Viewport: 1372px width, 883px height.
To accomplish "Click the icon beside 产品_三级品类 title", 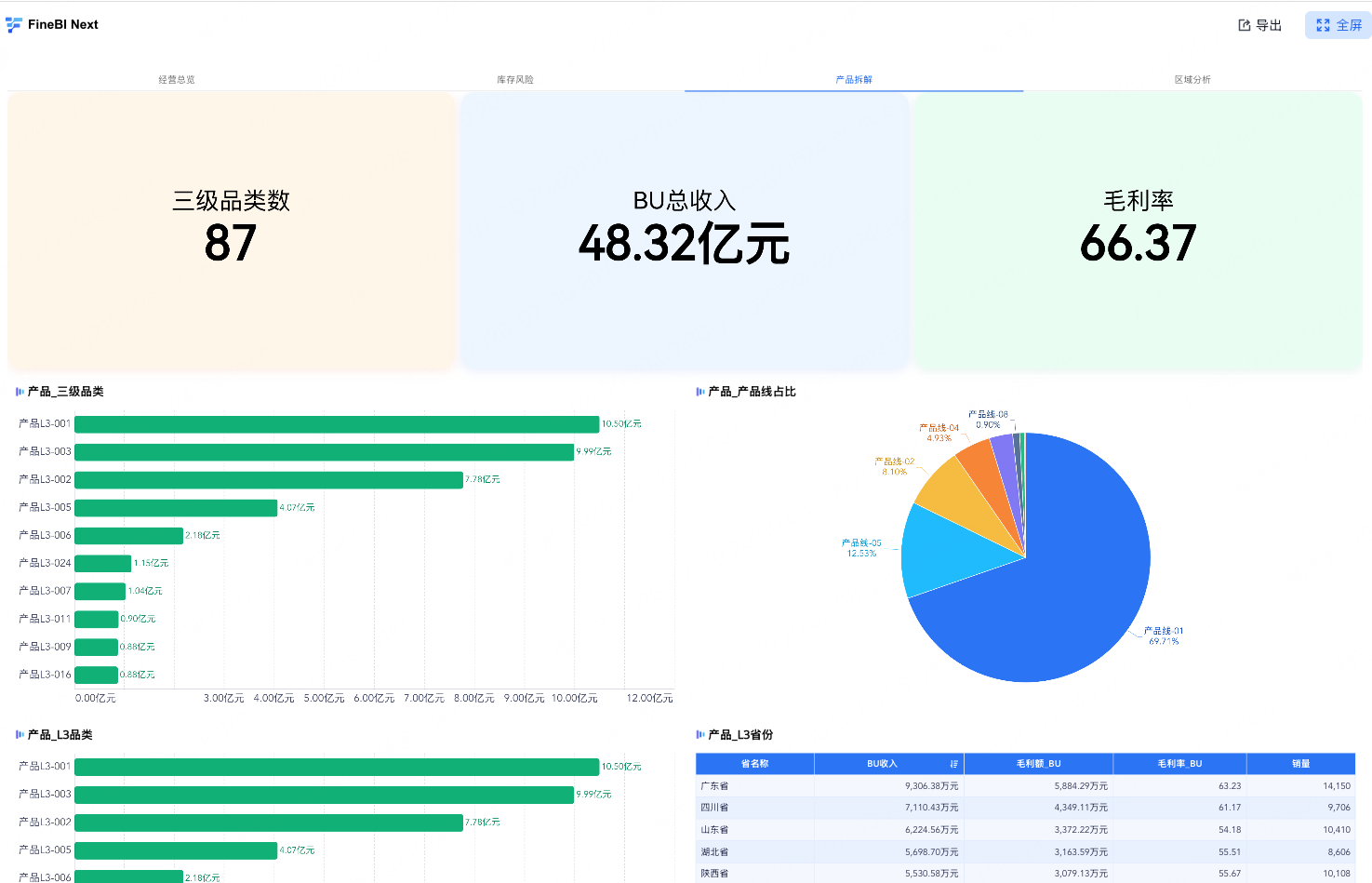I will tap(20, 392).
